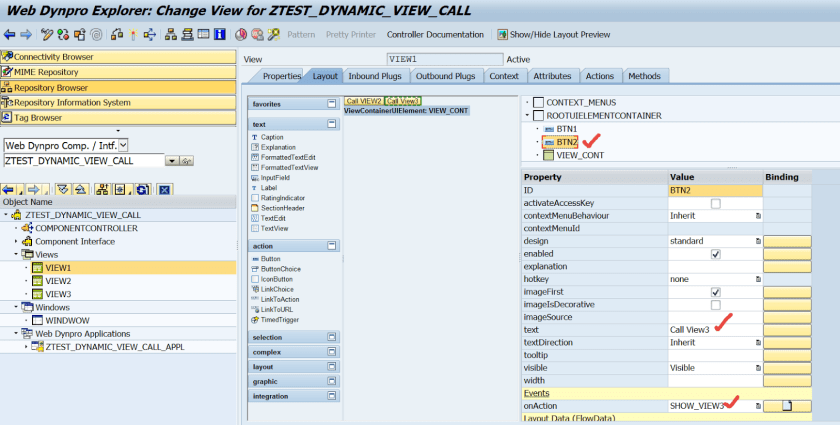Open the hotkey value dropdown
Viewport: 840px width, 425px height.
pyautogui.click(x=758, y=279)
